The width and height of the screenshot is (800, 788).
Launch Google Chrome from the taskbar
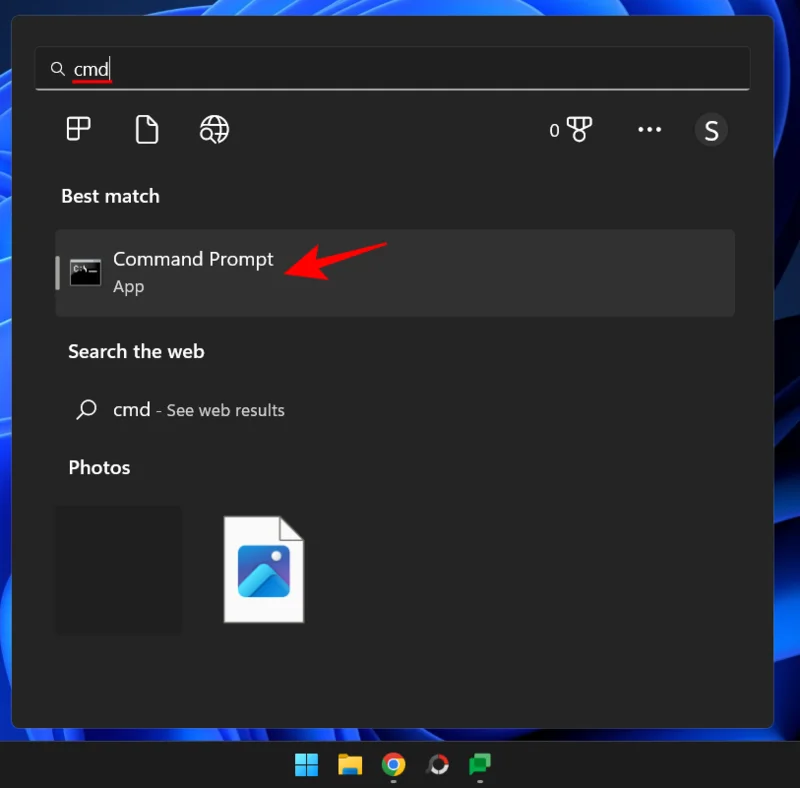[x=393, y=764]
